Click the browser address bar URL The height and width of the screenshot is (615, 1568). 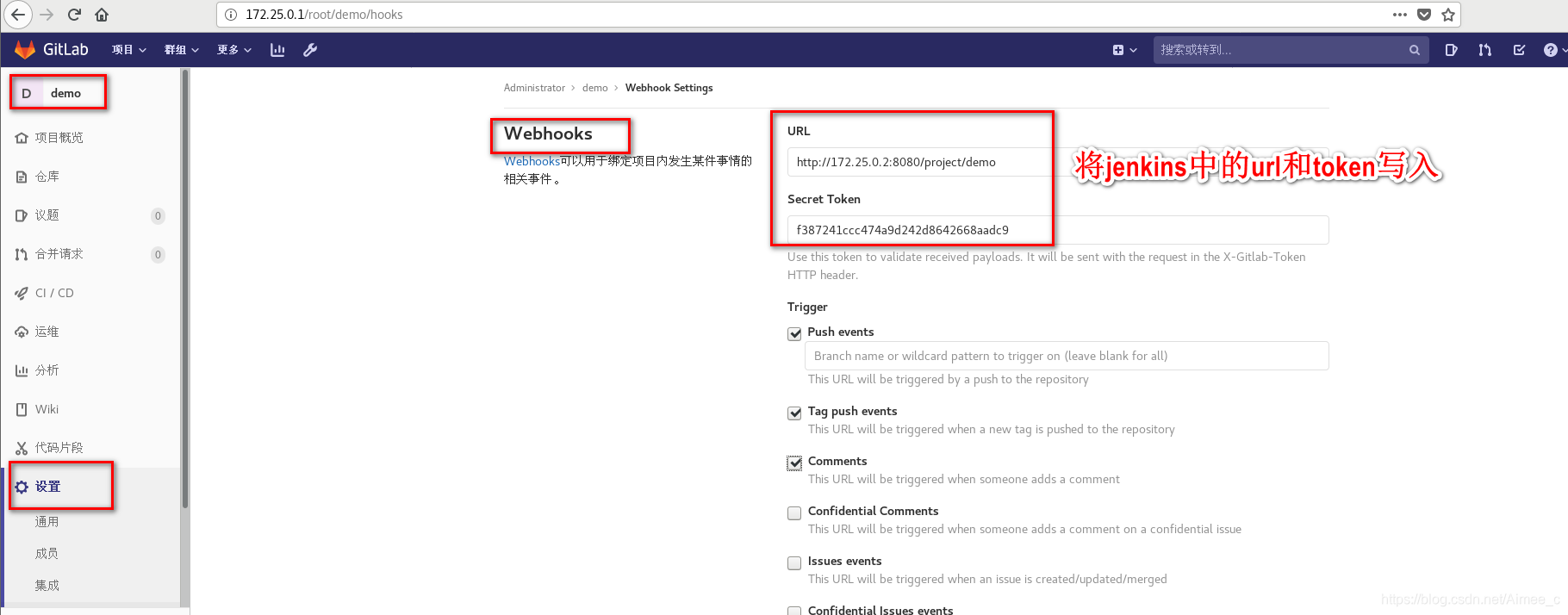324,15
